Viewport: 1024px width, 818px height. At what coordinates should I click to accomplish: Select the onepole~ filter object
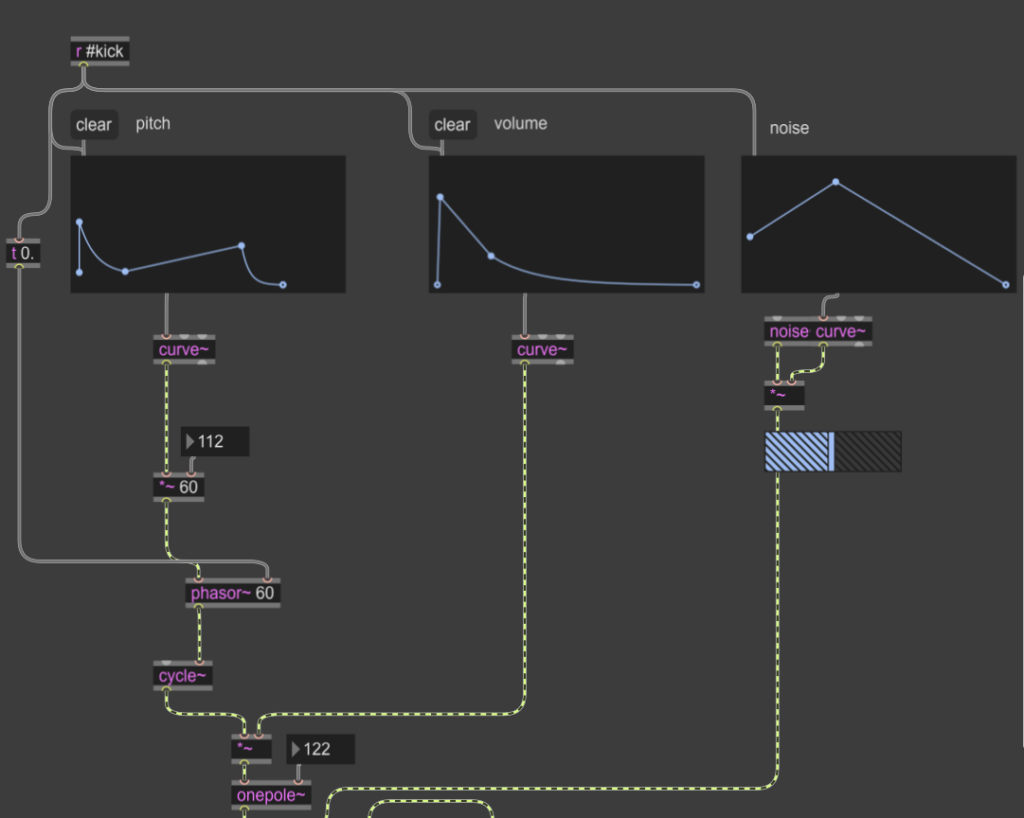[271, 796]
